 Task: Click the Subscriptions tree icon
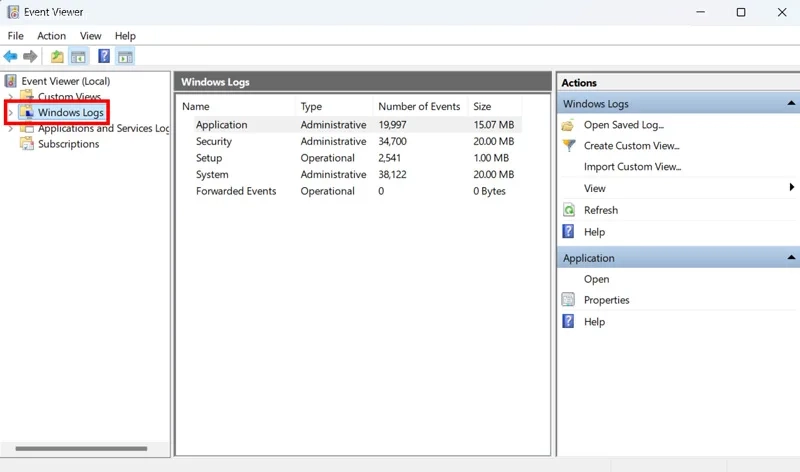point(27,144)
